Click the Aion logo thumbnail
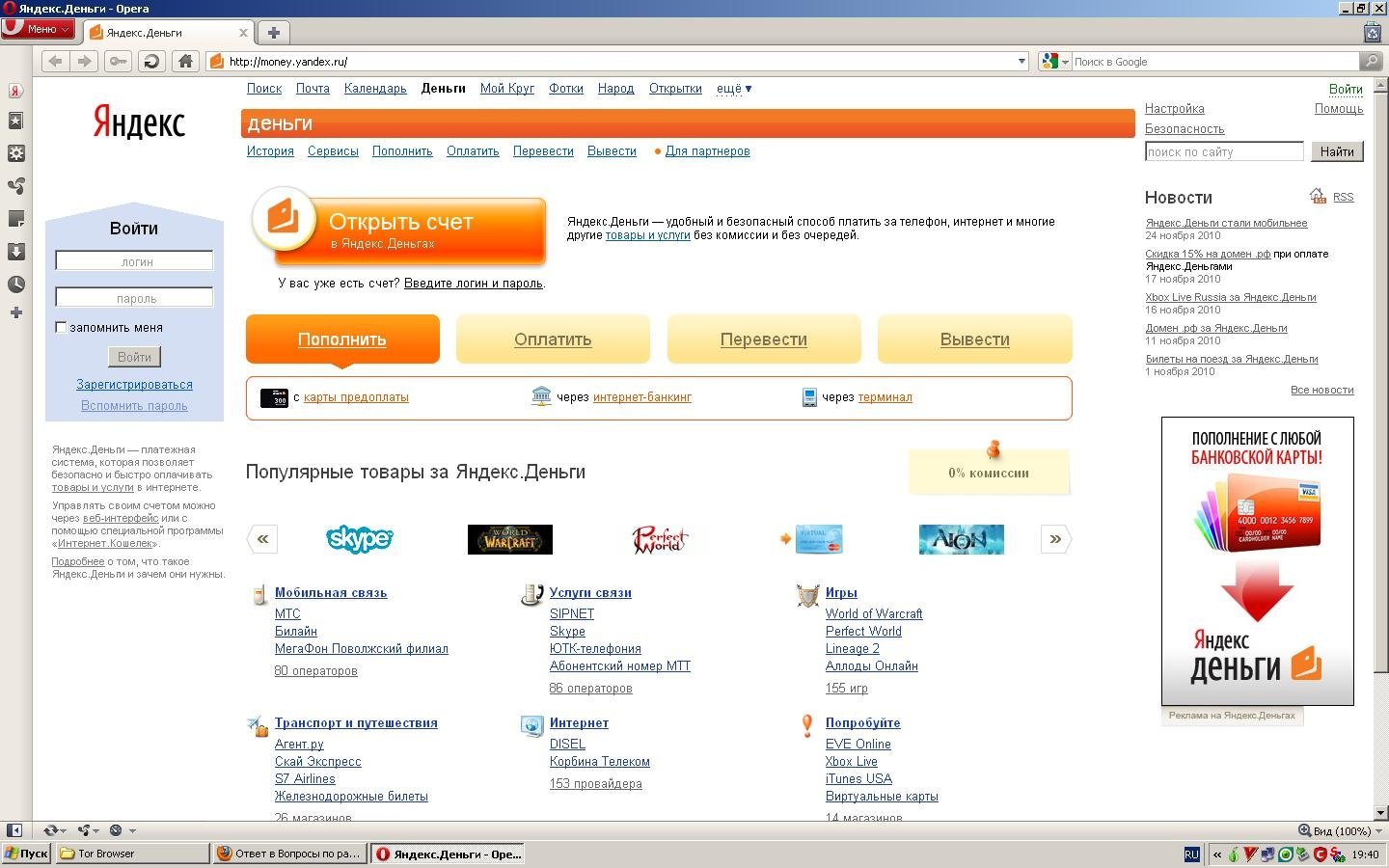 tap(961, 539)
